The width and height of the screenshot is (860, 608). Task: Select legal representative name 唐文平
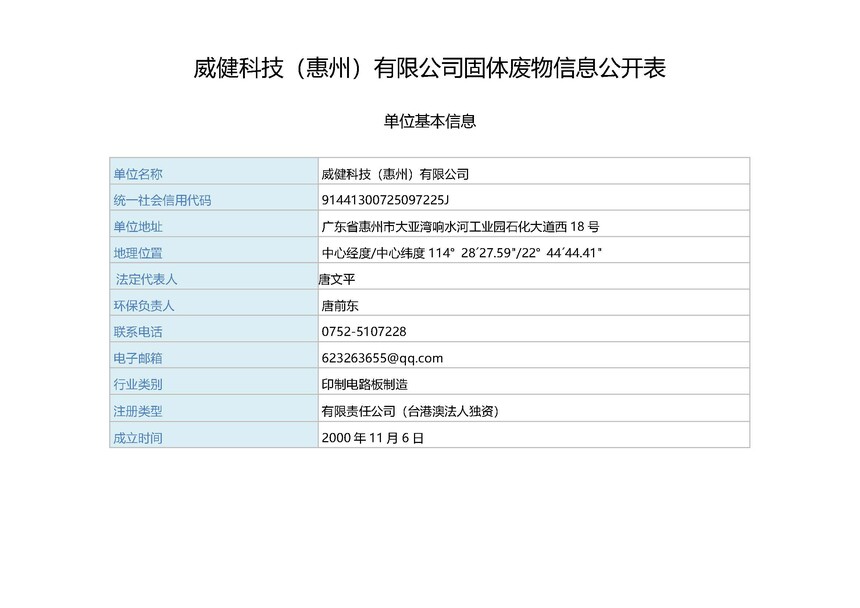click(336, 279)
